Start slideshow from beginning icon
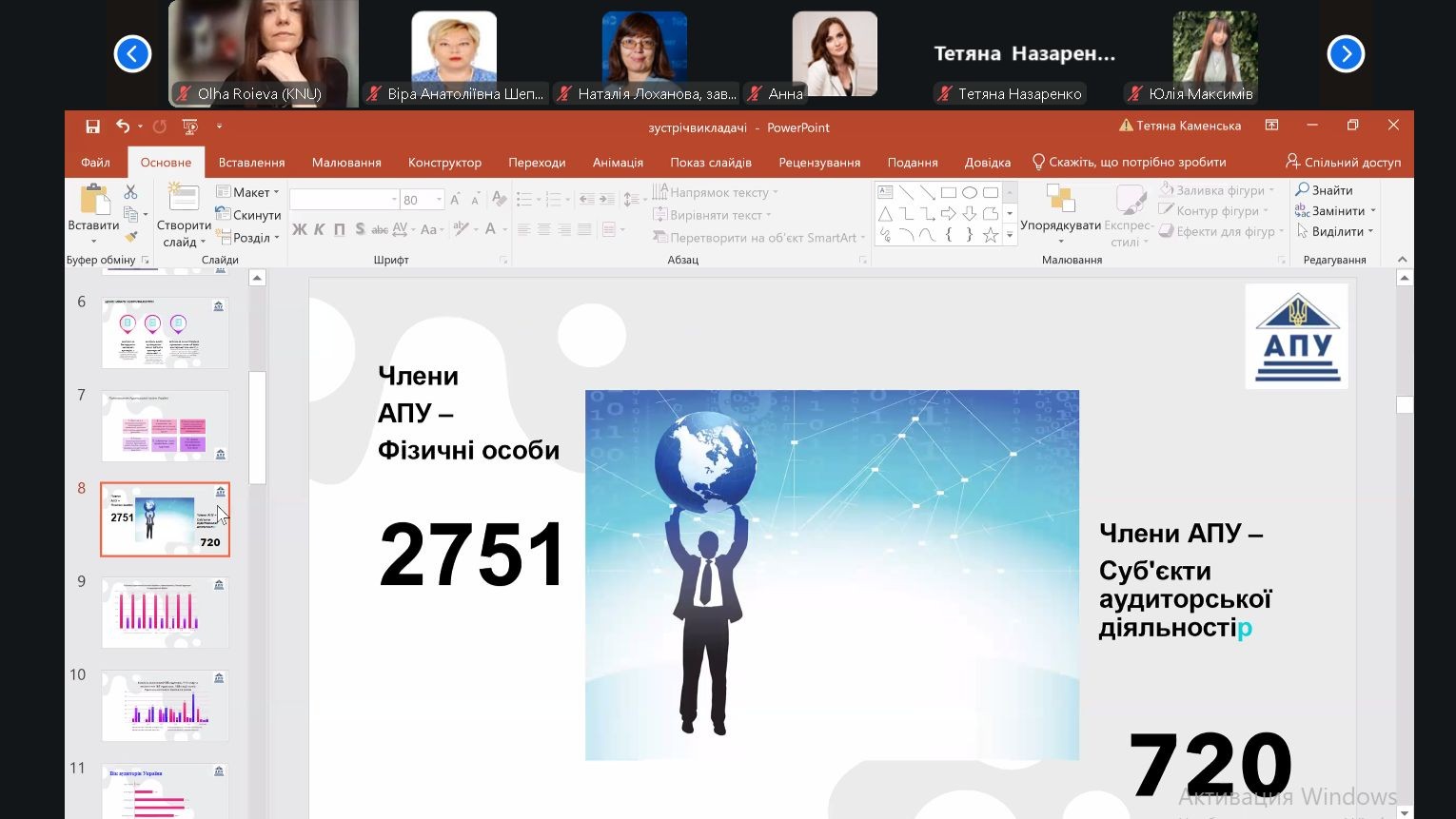 pyautogui.click(x=190, y=127)
